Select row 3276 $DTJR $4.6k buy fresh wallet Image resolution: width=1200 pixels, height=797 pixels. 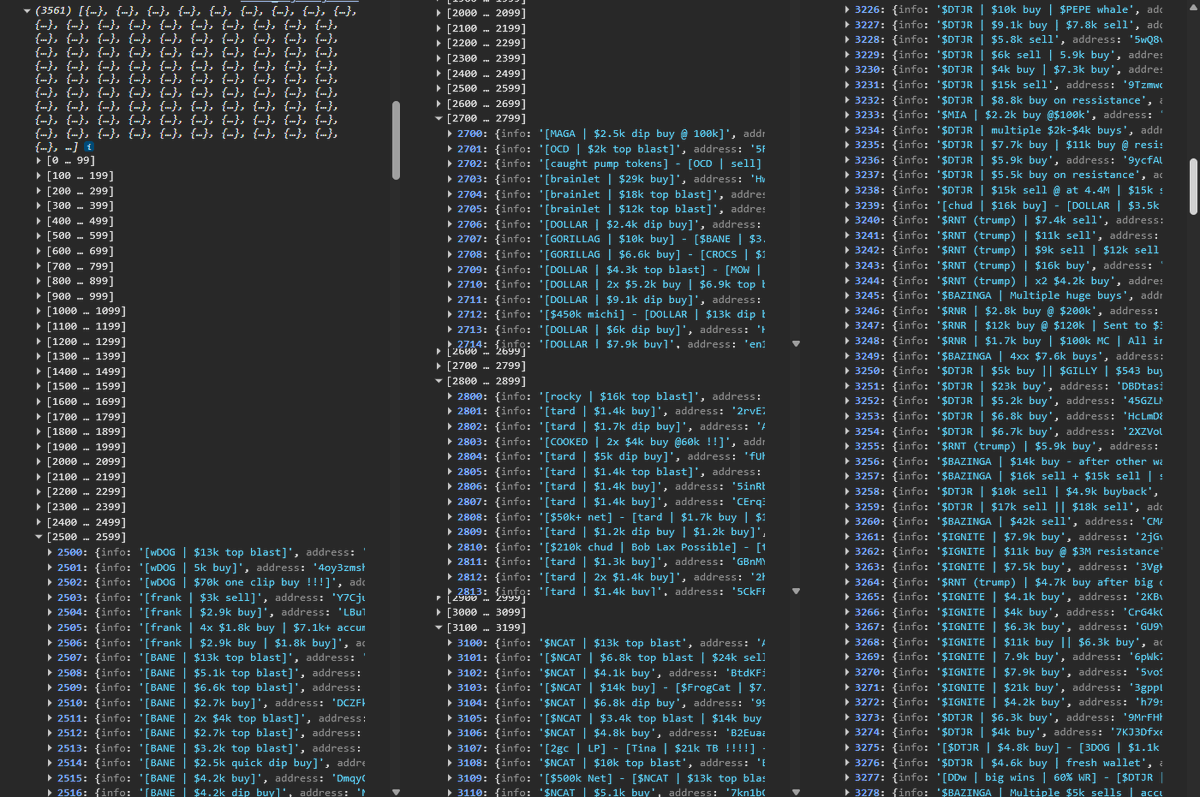pos(1005,763)
